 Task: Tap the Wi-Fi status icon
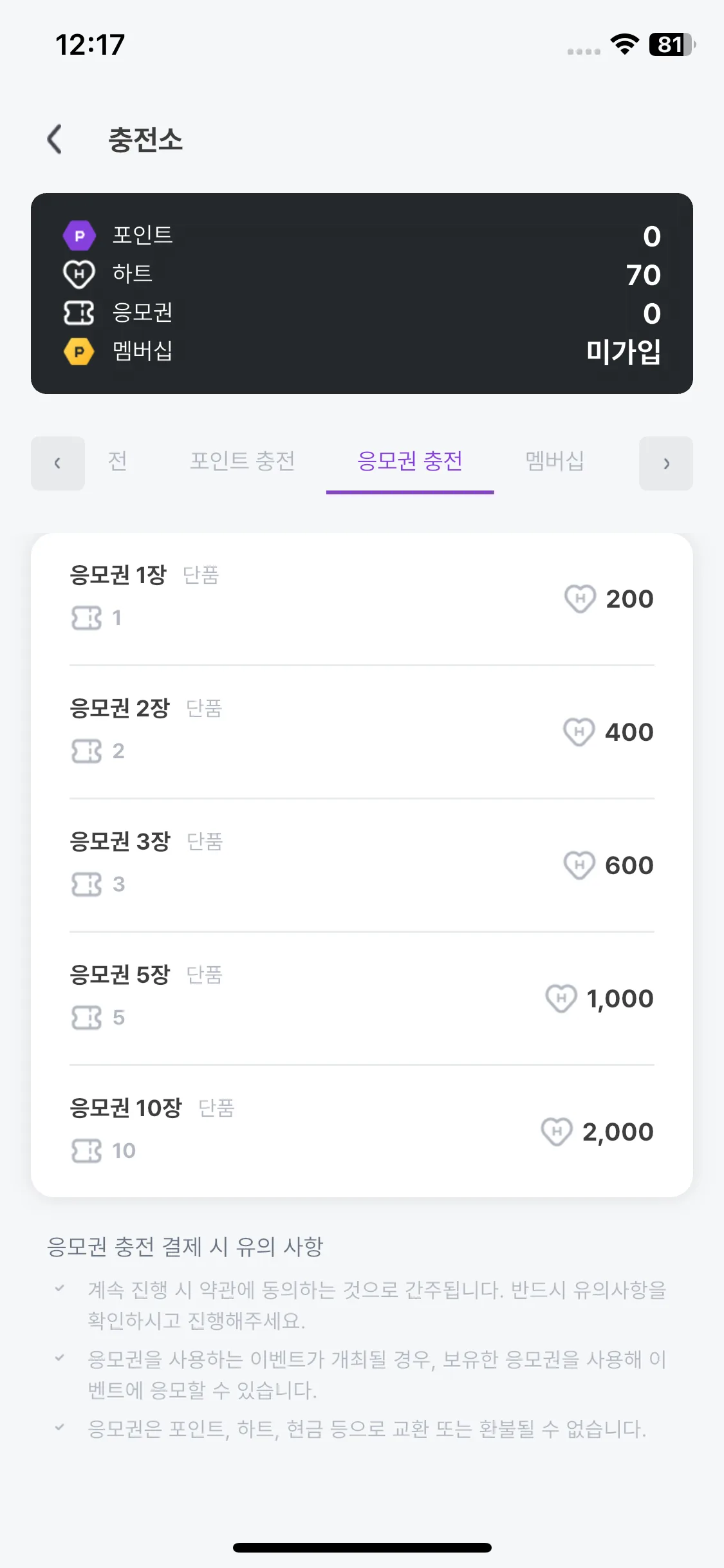624,44
